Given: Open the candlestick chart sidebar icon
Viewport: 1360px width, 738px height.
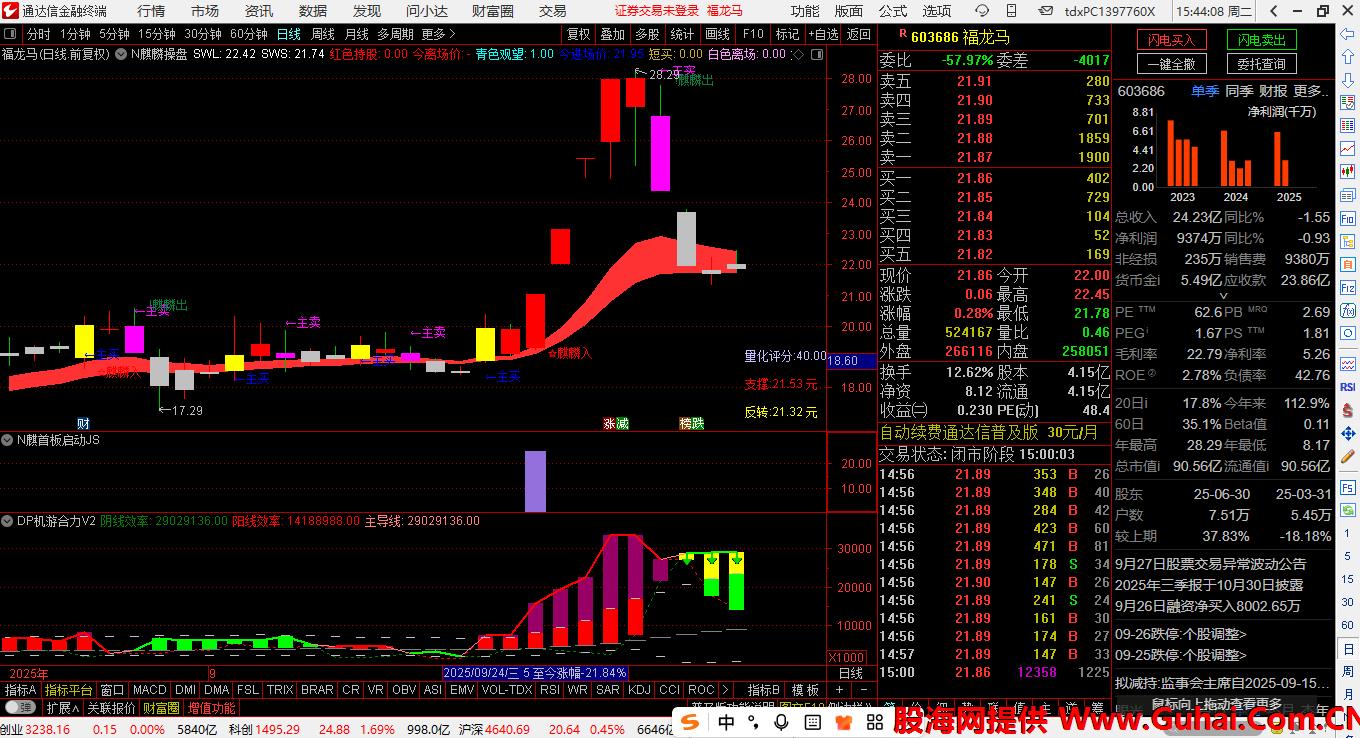Looking at the screenshot, I should click(1347, 172).
